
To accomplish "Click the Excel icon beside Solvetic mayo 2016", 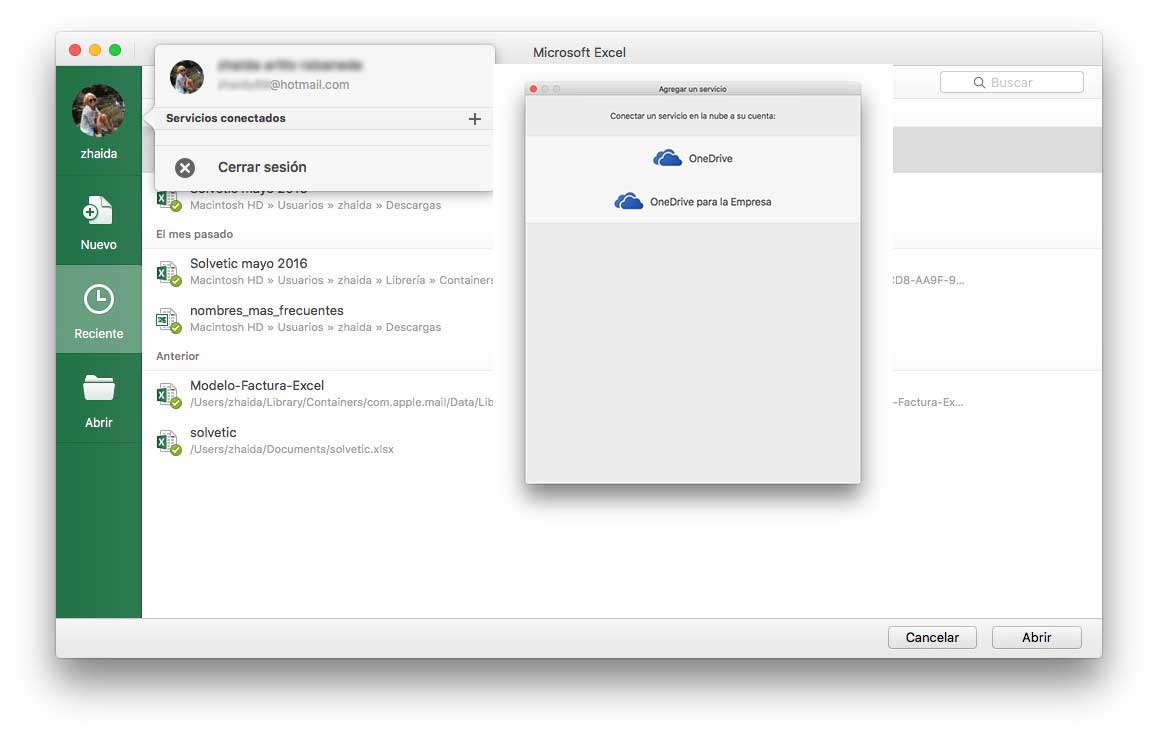I will pyautogui.click(x=168, y=273).
